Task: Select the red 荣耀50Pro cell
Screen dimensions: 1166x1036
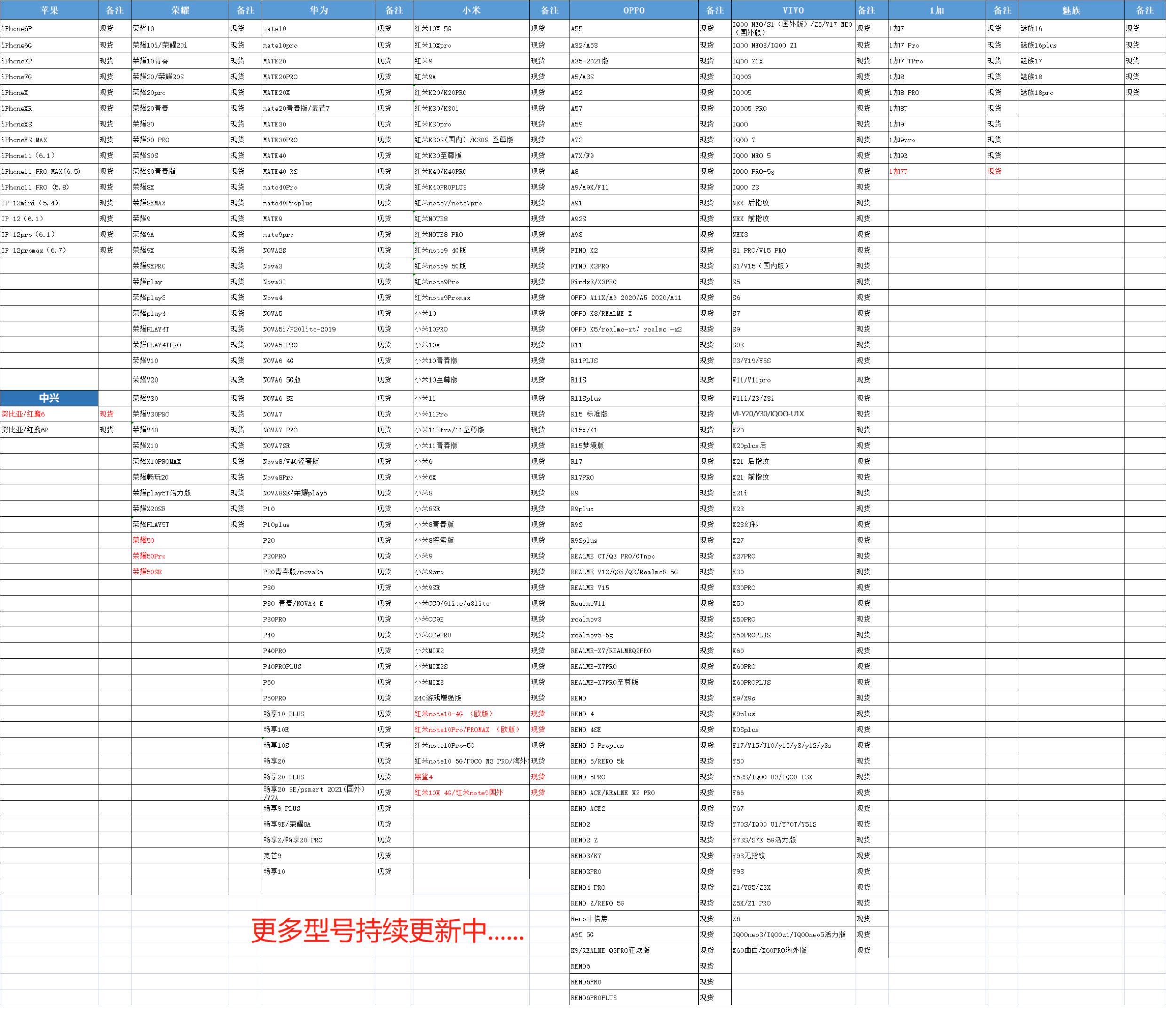Action: tap(149, 556)
